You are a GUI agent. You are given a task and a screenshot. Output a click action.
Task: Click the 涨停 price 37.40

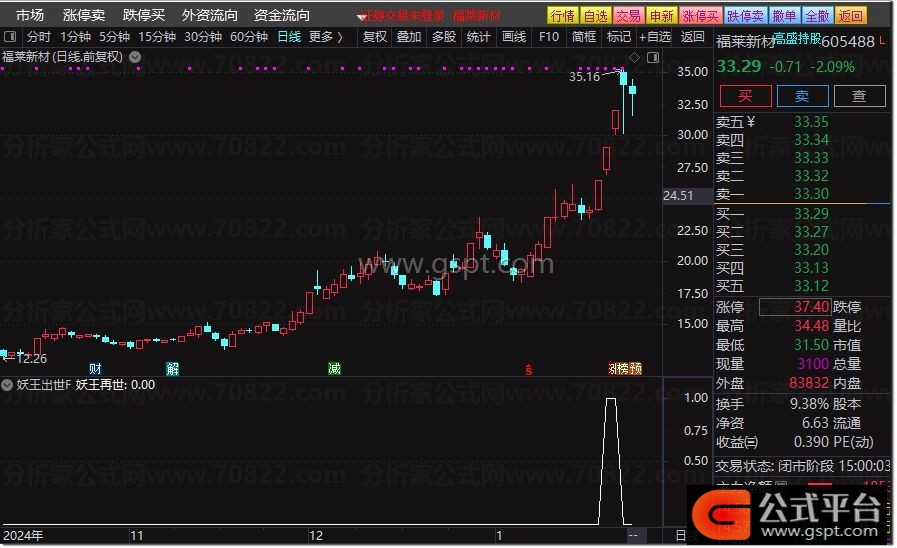(811, 307)
